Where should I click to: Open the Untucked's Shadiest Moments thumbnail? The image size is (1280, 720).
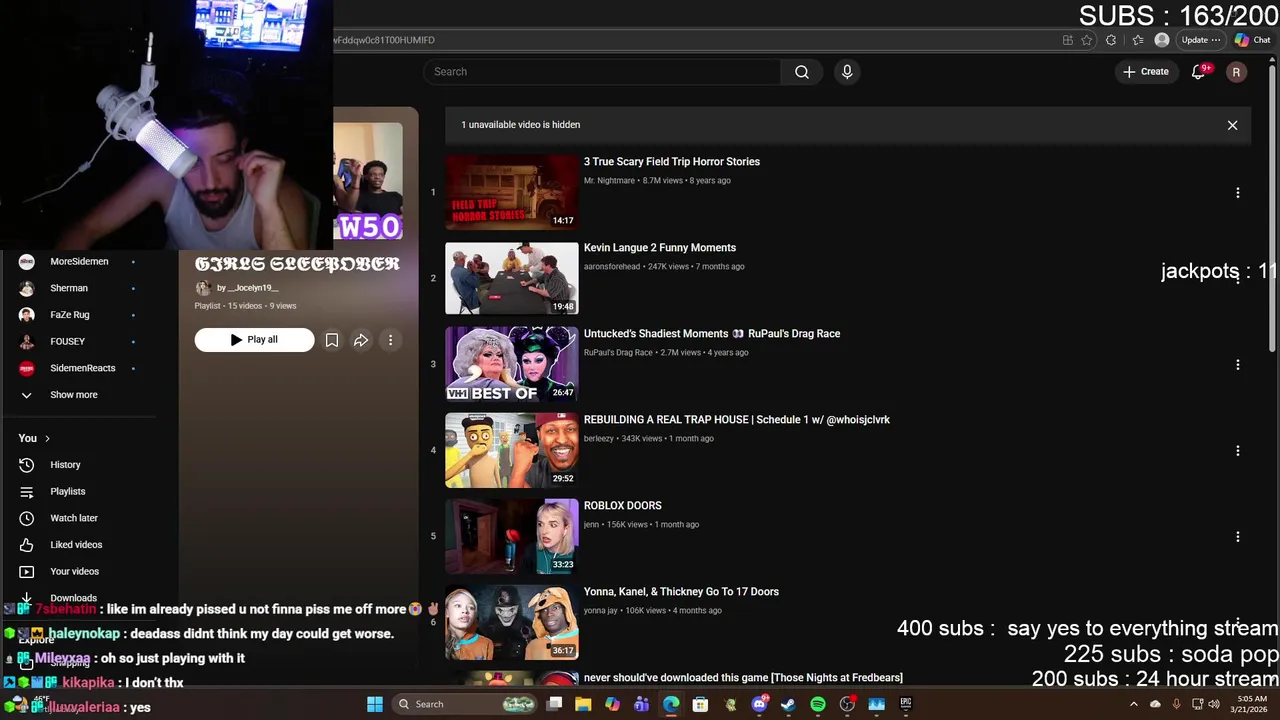pos(511,364)
